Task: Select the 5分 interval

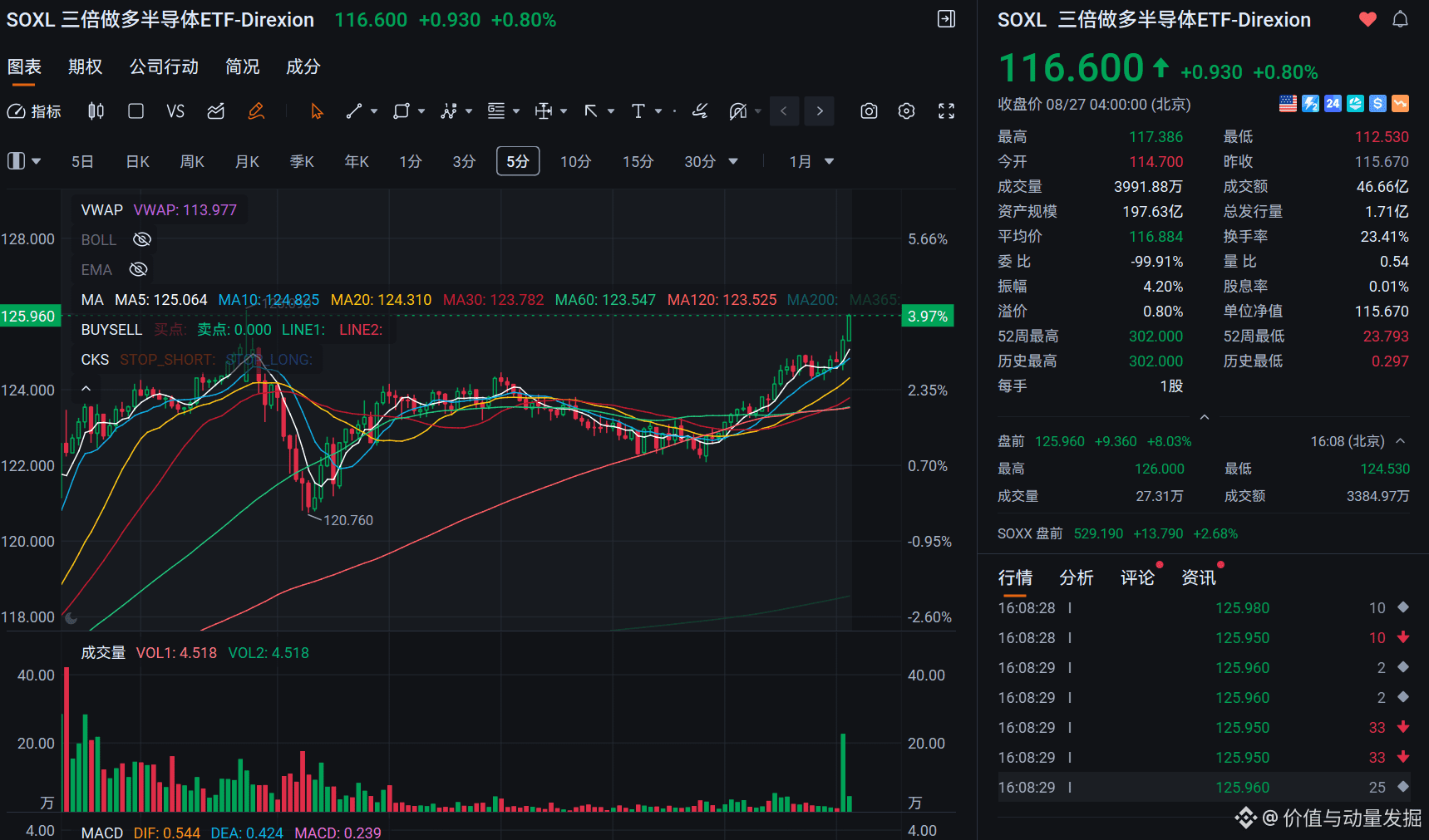Action: coord(518,161)
